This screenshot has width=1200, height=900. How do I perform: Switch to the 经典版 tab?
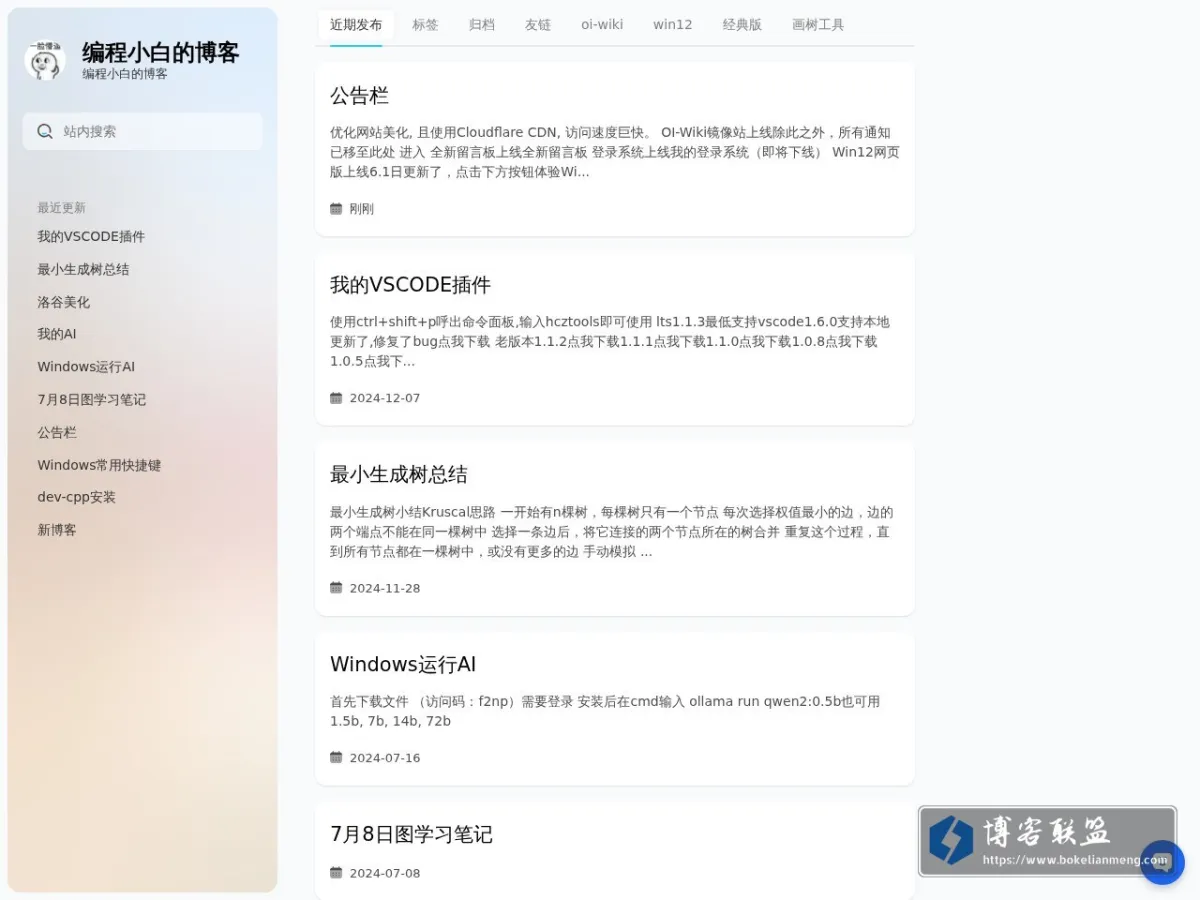pos(742,25)
